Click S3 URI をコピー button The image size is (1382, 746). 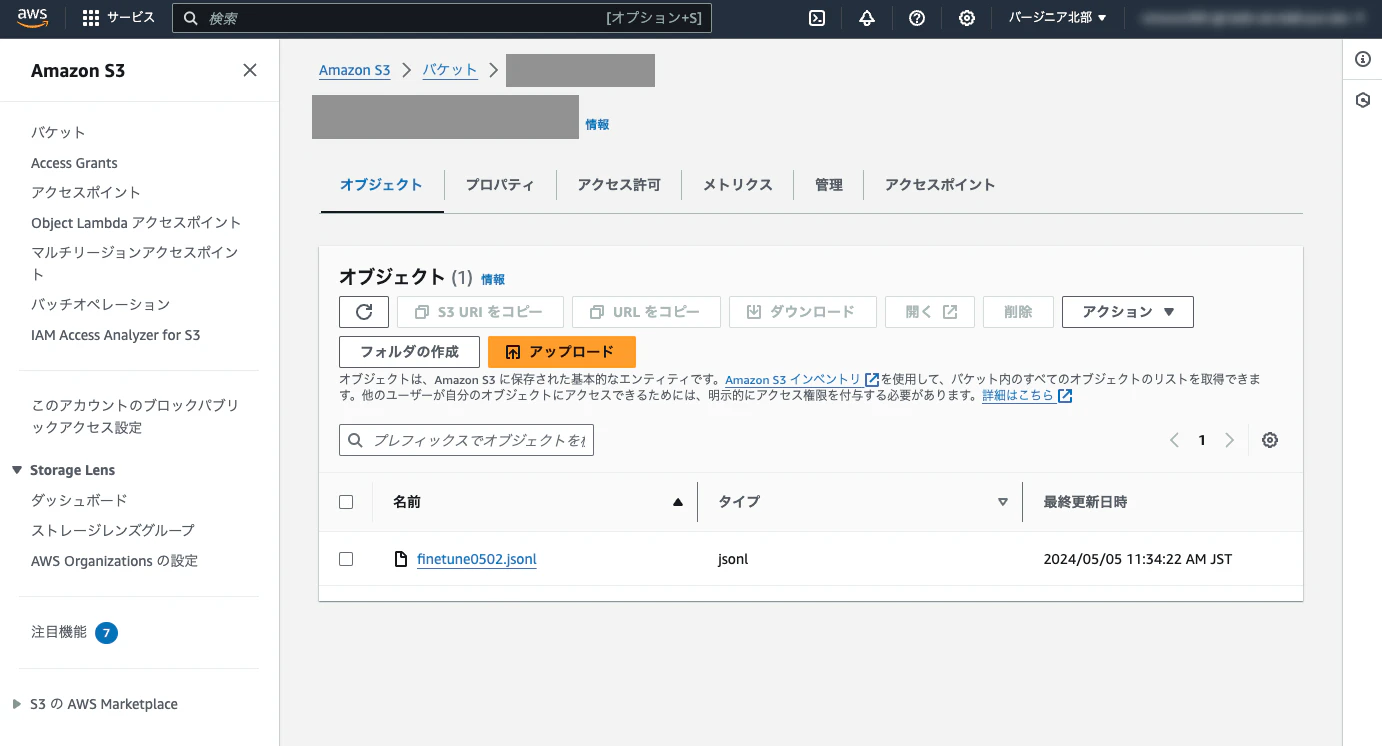(480, 312)
